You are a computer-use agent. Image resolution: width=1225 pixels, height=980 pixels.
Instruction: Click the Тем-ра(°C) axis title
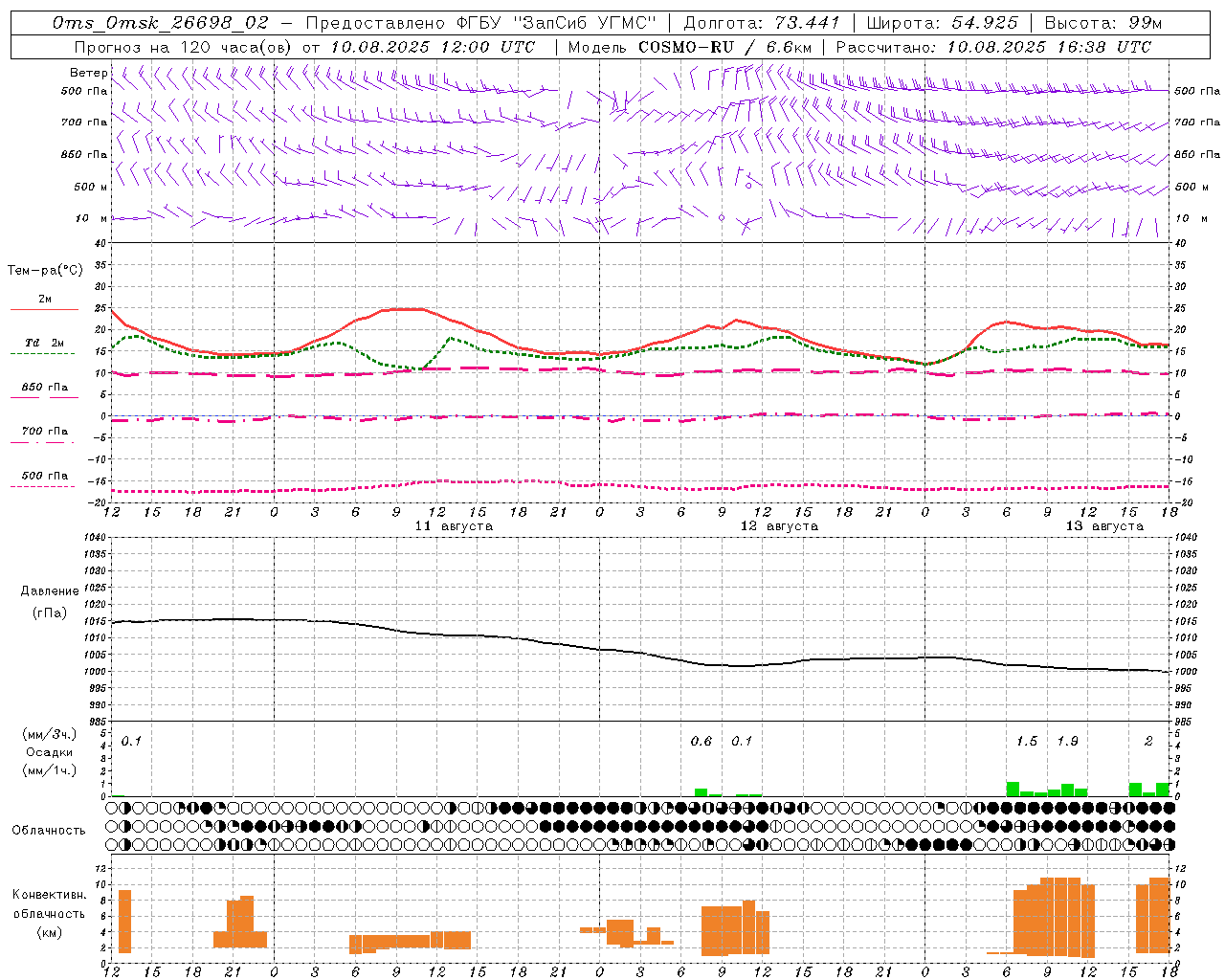pos(45,271)
